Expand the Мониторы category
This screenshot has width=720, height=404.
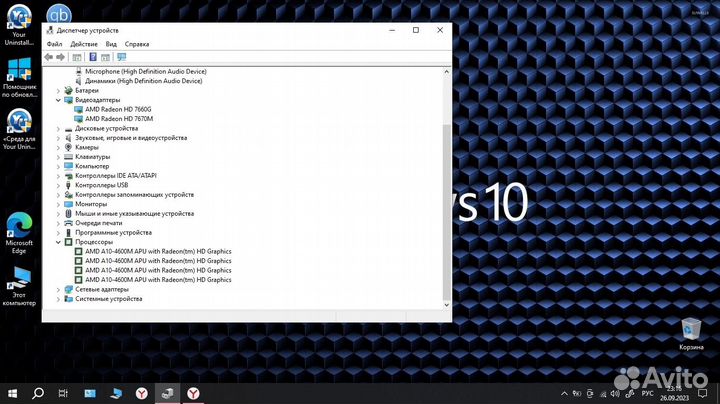(x=58, y=204)
